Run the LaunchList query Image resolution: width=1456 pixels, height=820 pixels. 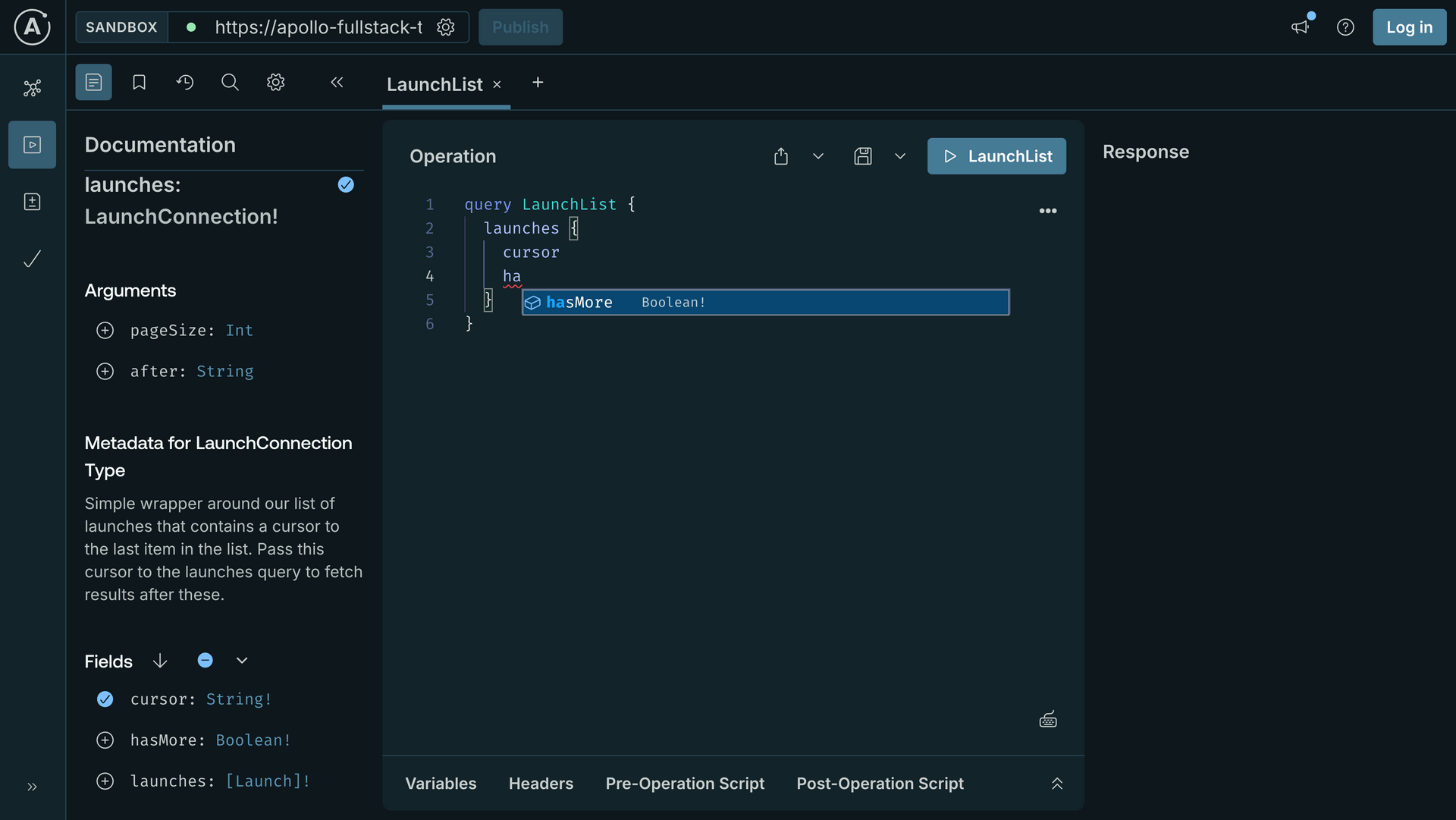[x=996, y=156]
